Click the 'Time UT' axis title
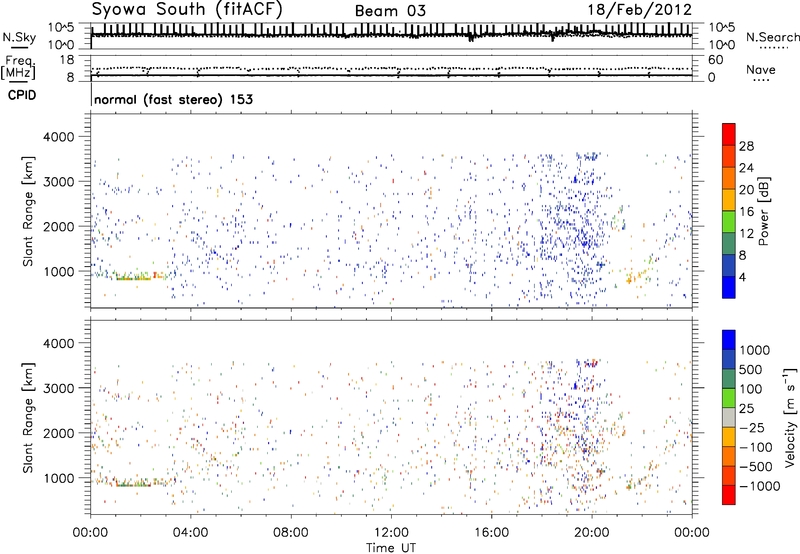 point(391,548)
